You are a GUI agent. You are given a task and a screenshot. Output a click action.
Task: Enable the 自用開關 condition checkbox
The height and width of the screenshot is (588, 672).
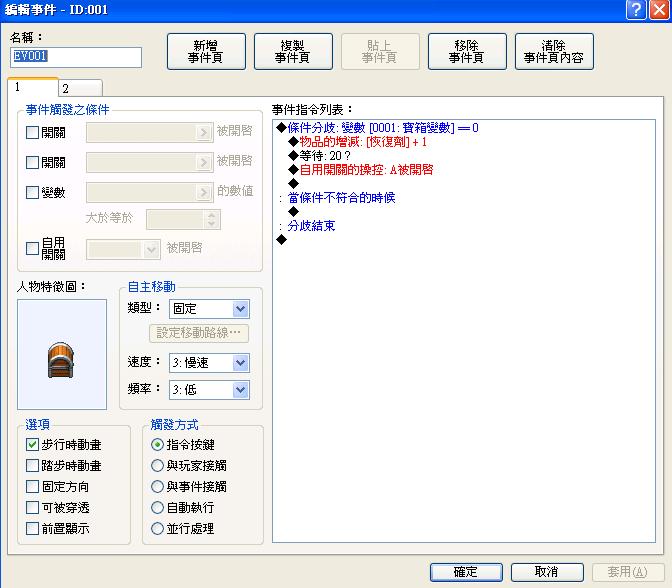pyautogui.click(x=32, y=249)
